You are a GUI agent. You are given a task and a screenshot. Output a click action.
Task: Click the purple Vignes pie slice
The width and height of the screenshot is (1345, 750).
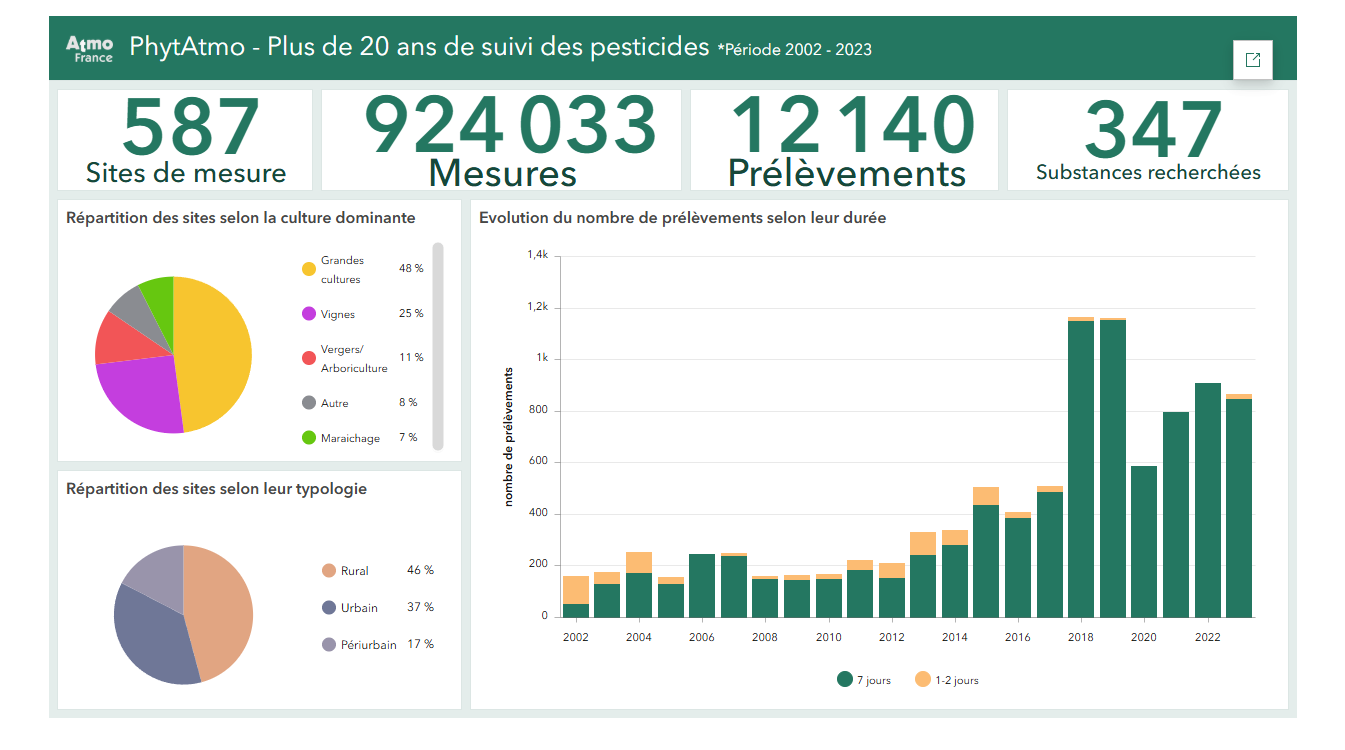pyautogui.click(x=140, y=395)
